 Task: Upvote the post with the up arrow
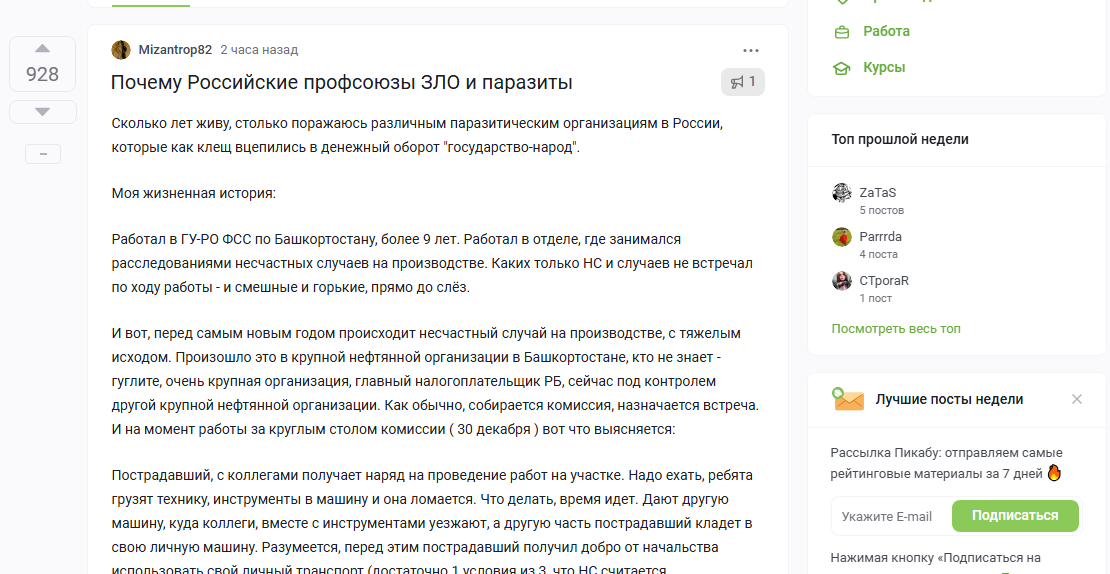[x=42, y=49]
